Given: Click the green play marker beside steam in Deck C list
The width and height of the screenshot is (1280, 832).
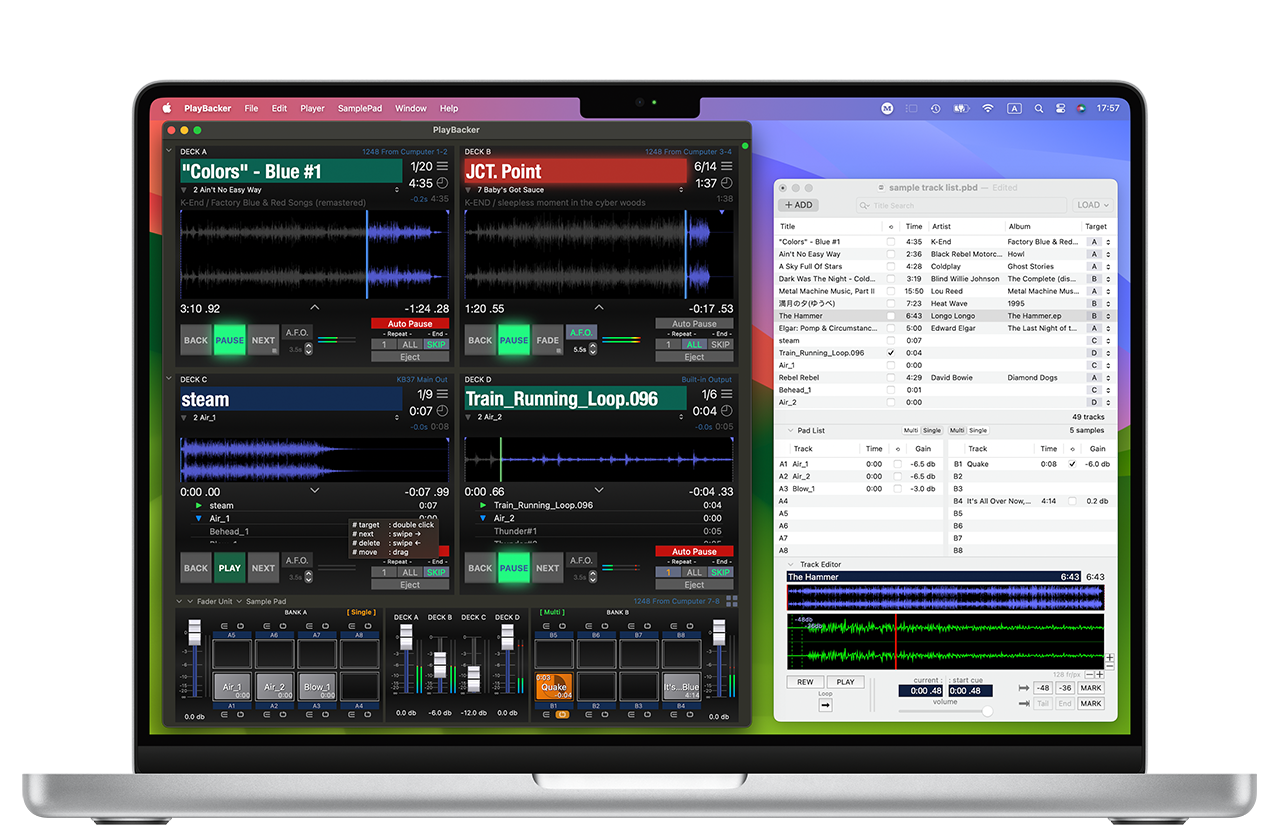Looking at the screenshot, I should pos(198,506).
